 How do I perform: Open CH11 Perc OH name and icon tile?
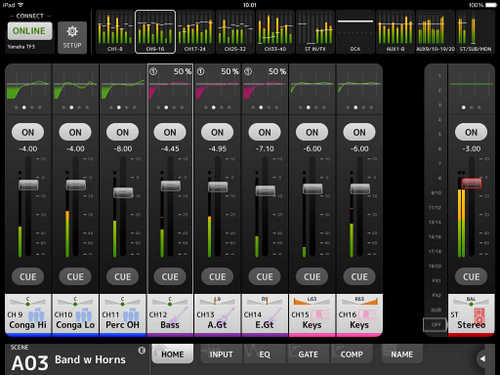tap(123, 314)
